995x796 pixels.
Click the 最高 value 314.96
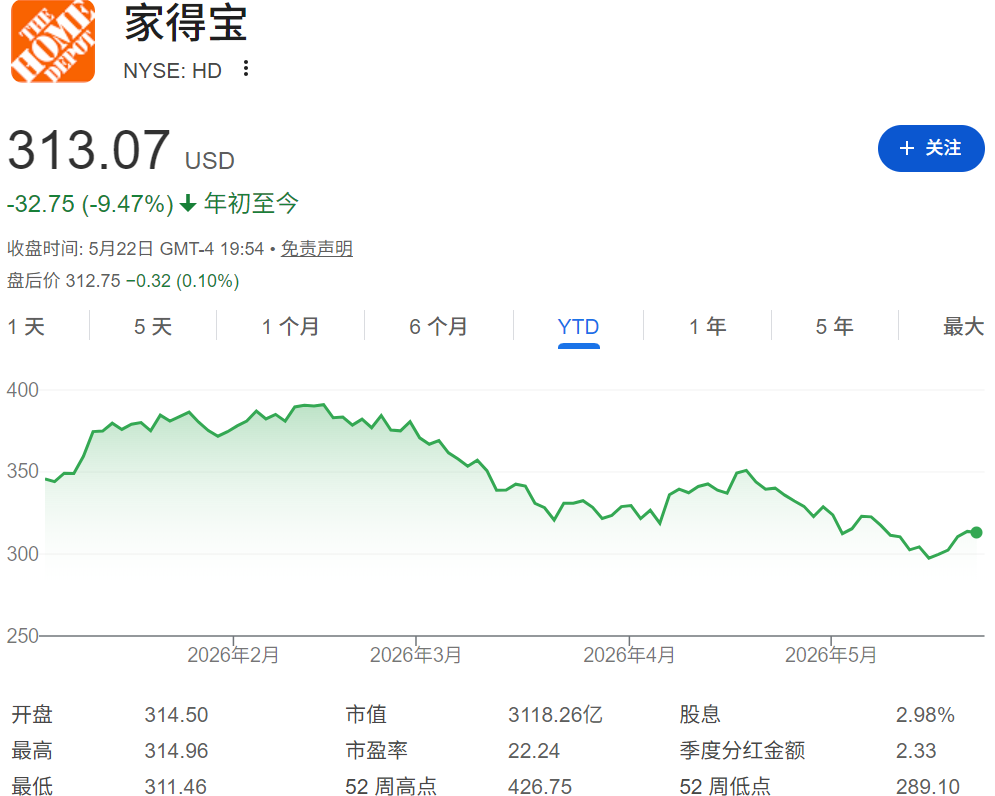click(x=176, y=751)
